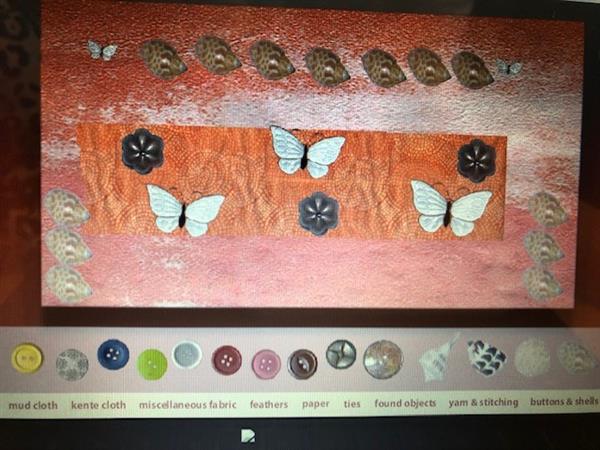This screenshot has width=600, height=450.
Task: Select the bottom pale shell on the right edge
Action: pyautogui.click(x=542, y=283)
